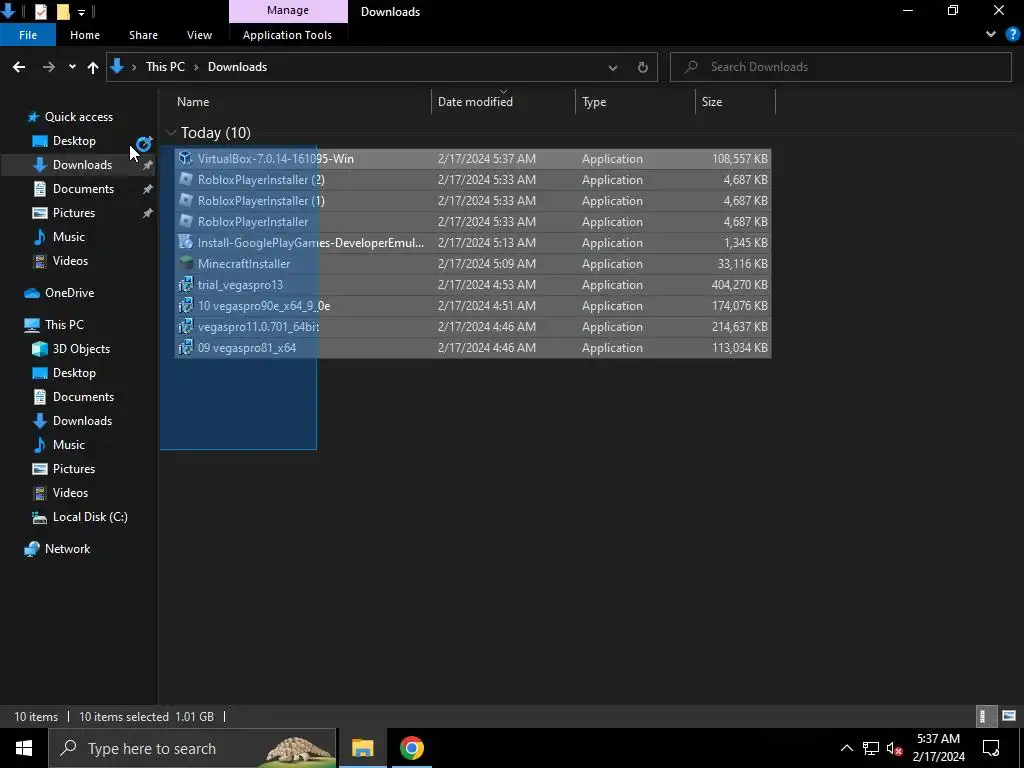Click the Manage contextual tab
The width and height of the screenshot is (1024, 768).
(x=288, y=10)
